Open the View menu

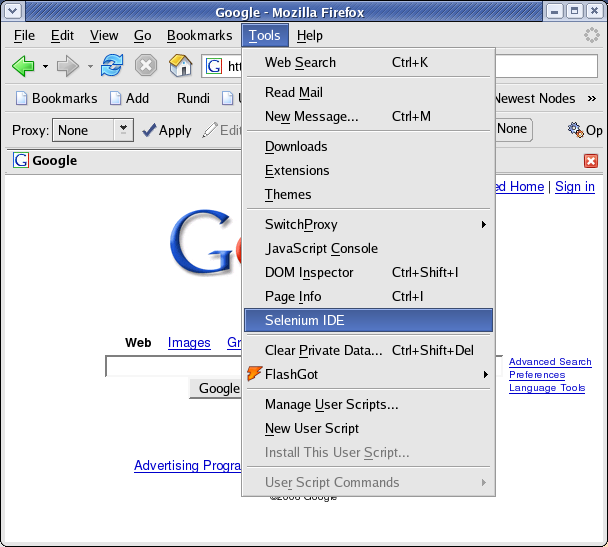[x=104, y=36]
